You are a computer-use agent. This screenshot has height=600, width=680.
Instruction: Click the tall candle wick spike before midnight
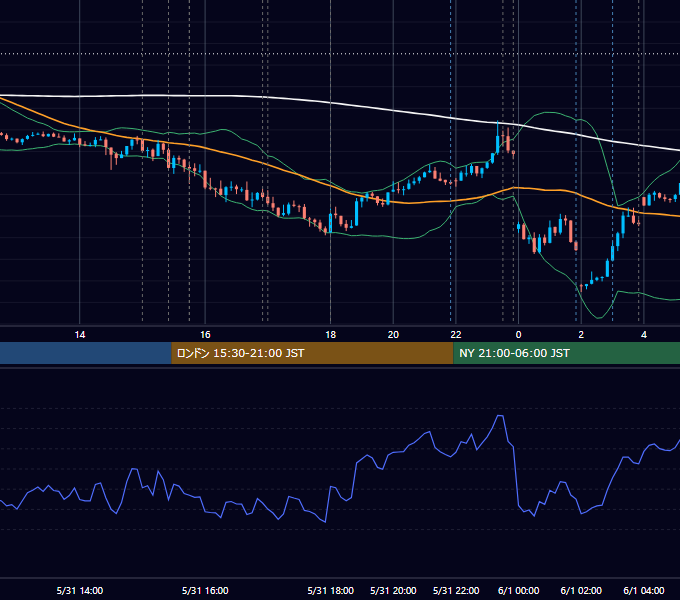pos(497,130)
